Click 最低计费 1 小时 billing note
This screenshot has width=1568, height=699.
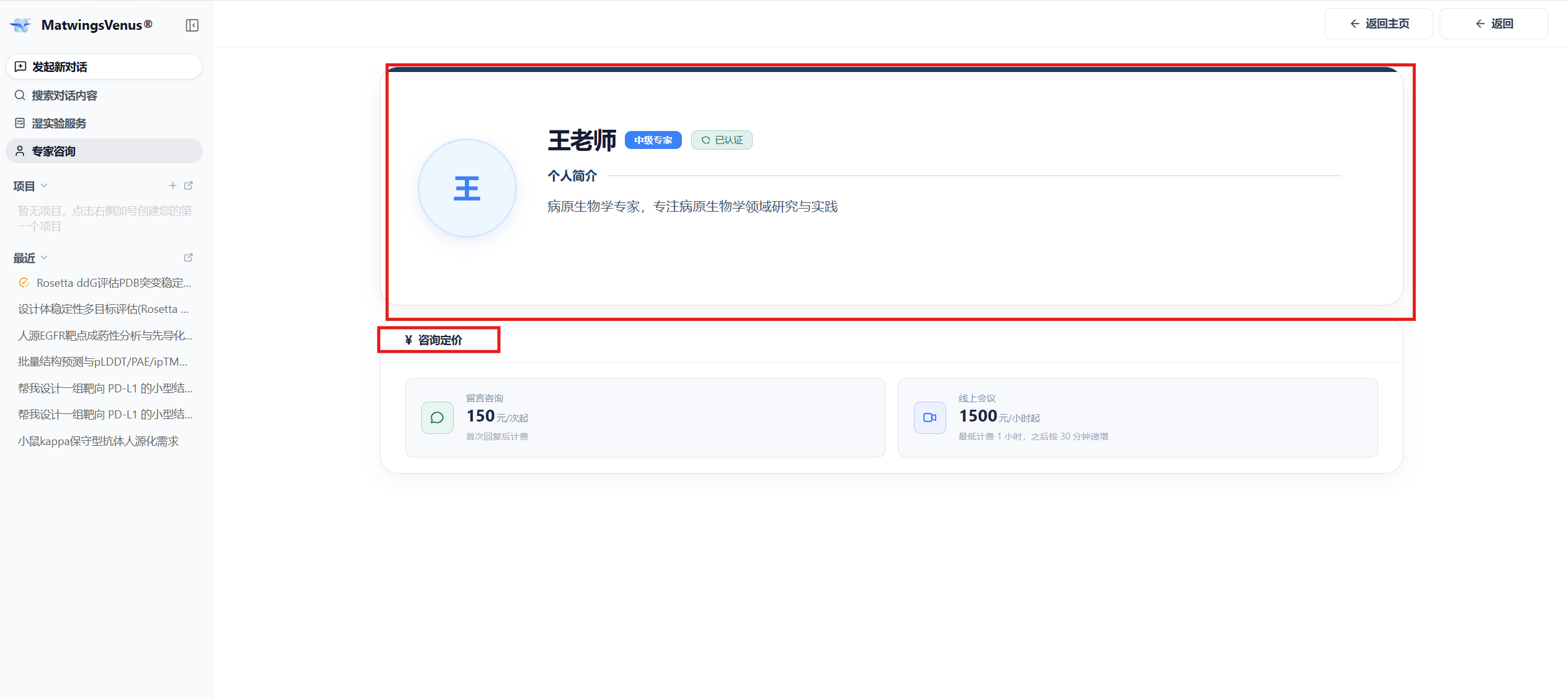point(1034,437)
